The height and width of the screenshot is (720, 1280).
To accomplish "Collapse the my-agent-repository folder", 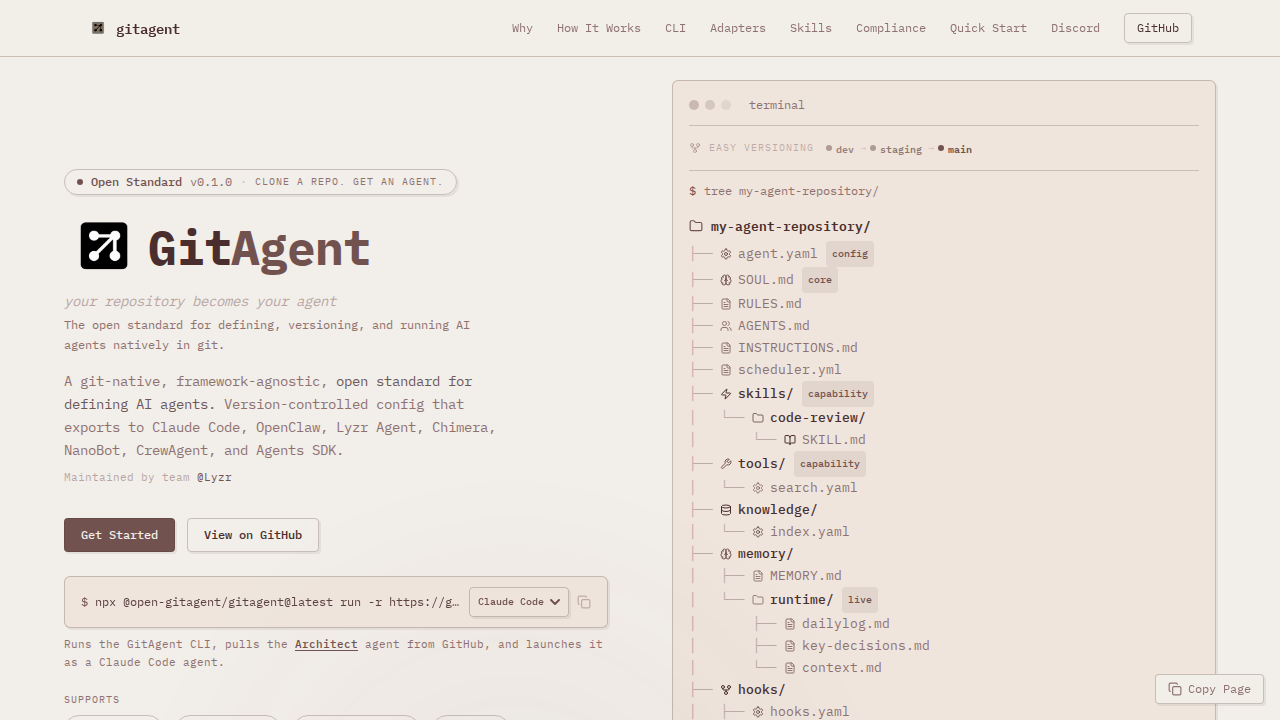I will point(695,226).
